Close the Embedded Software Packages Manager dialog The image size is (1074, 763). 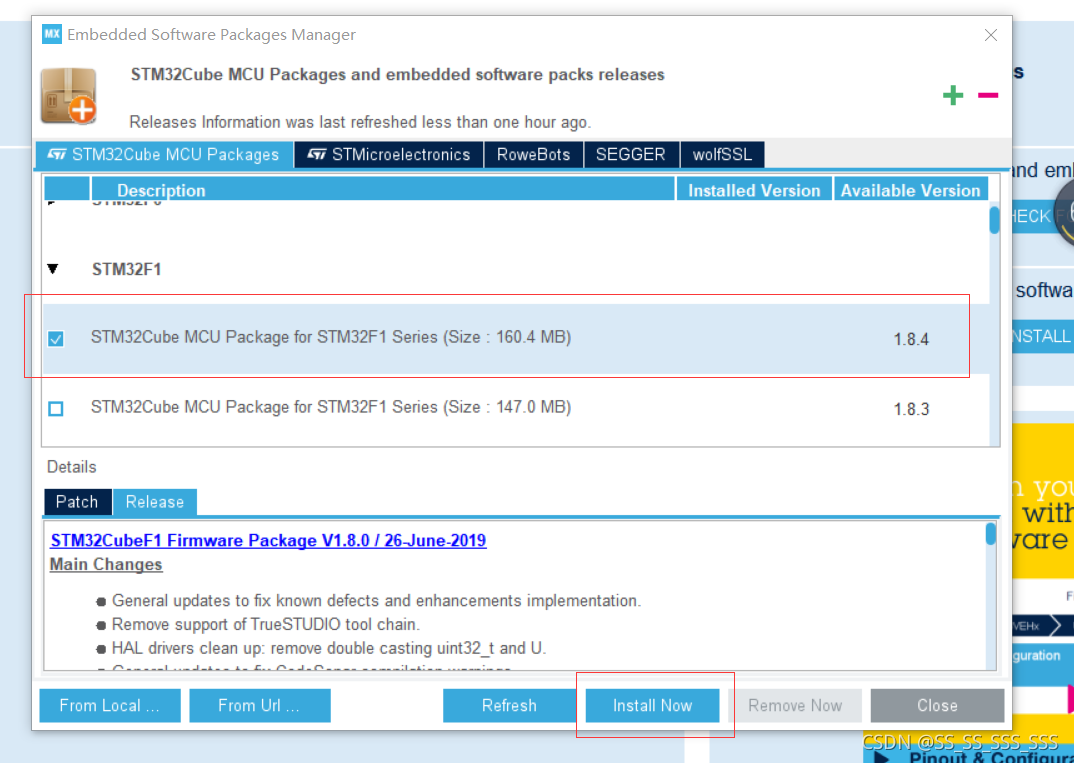[990, 35]
